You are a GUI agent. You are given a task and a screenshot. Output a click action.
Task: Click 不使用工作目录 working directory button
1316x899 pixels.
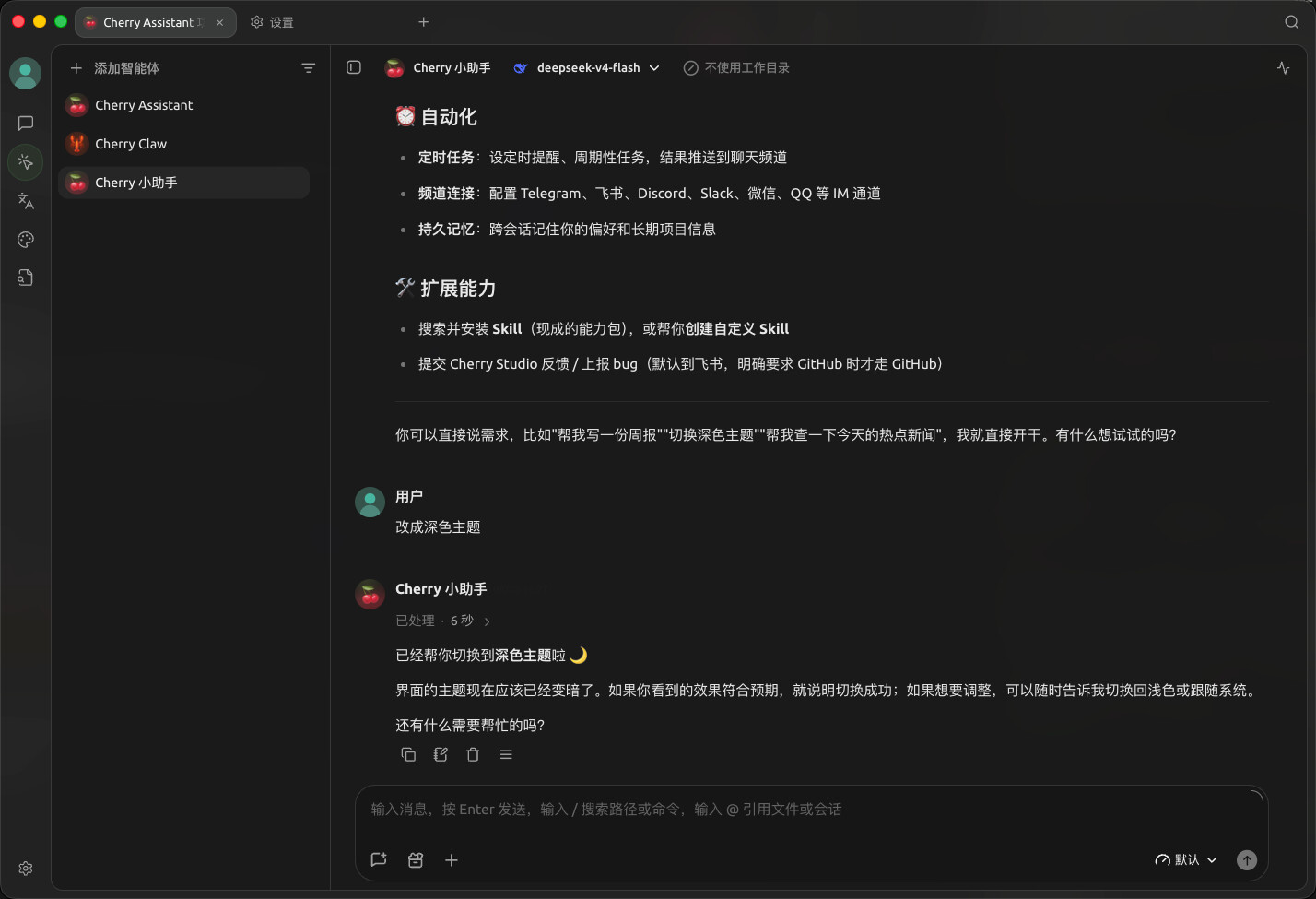point(736,67)
